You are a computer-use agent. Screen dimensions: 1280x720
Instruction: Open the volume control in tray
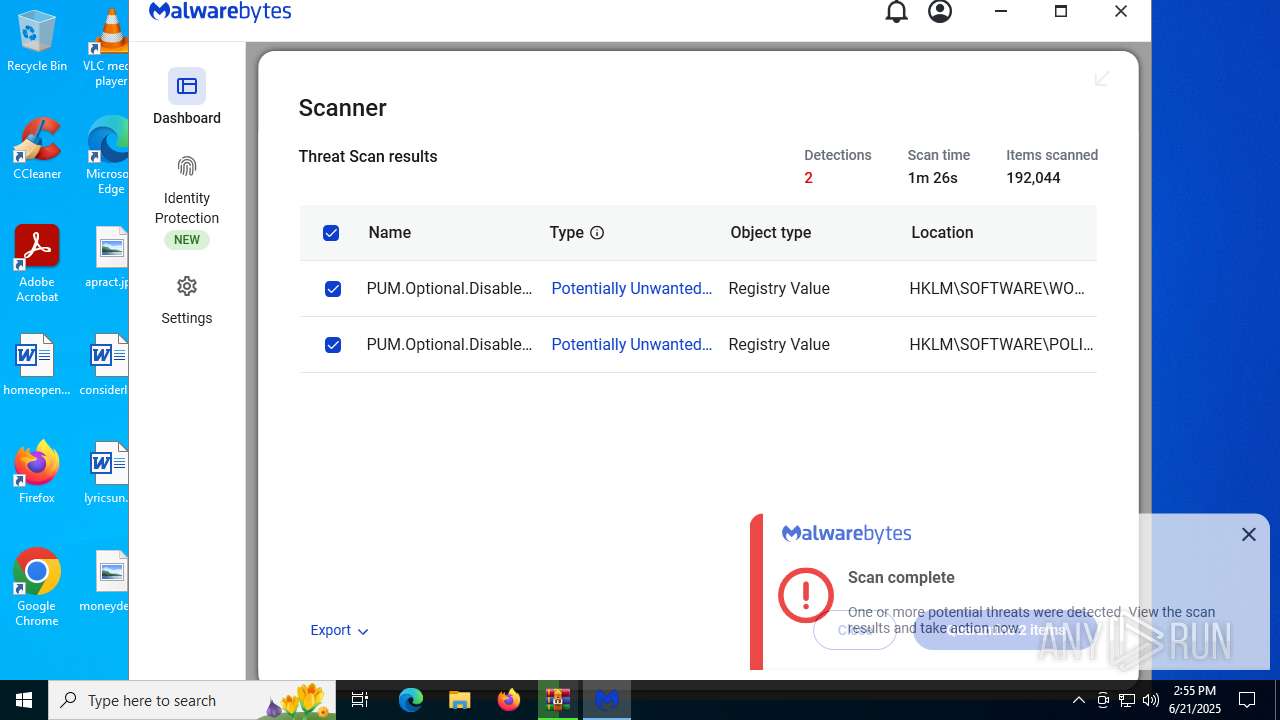1151,700
